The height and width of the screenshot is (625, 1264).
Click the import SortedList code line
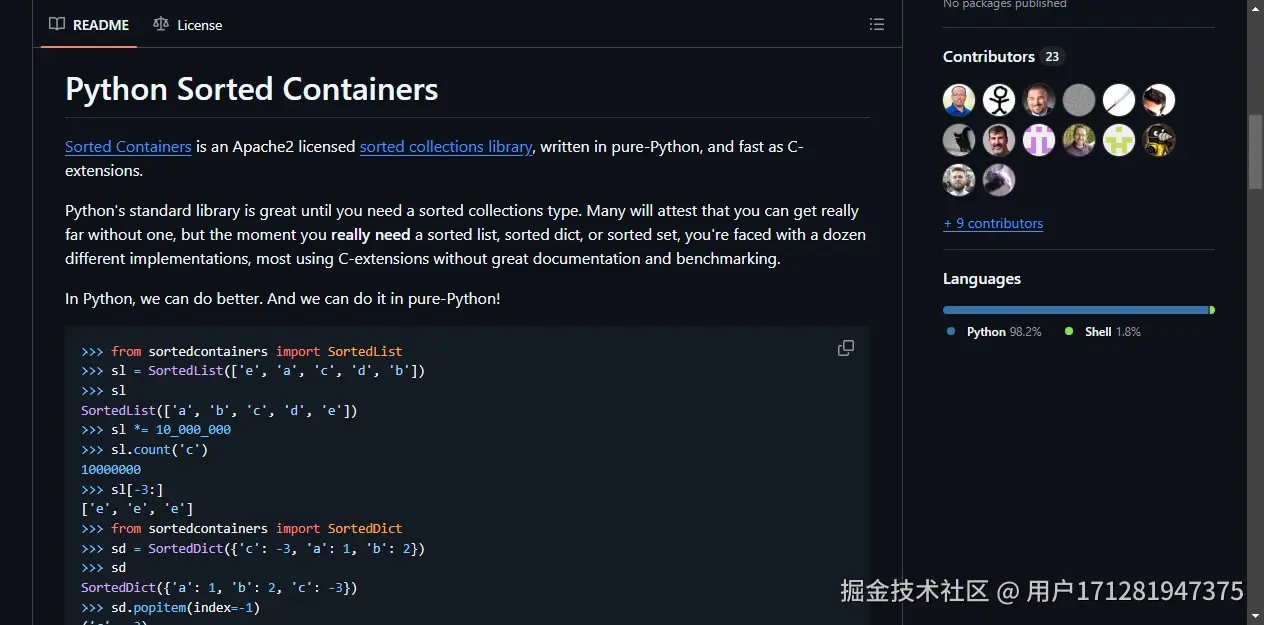click(242, 351)
